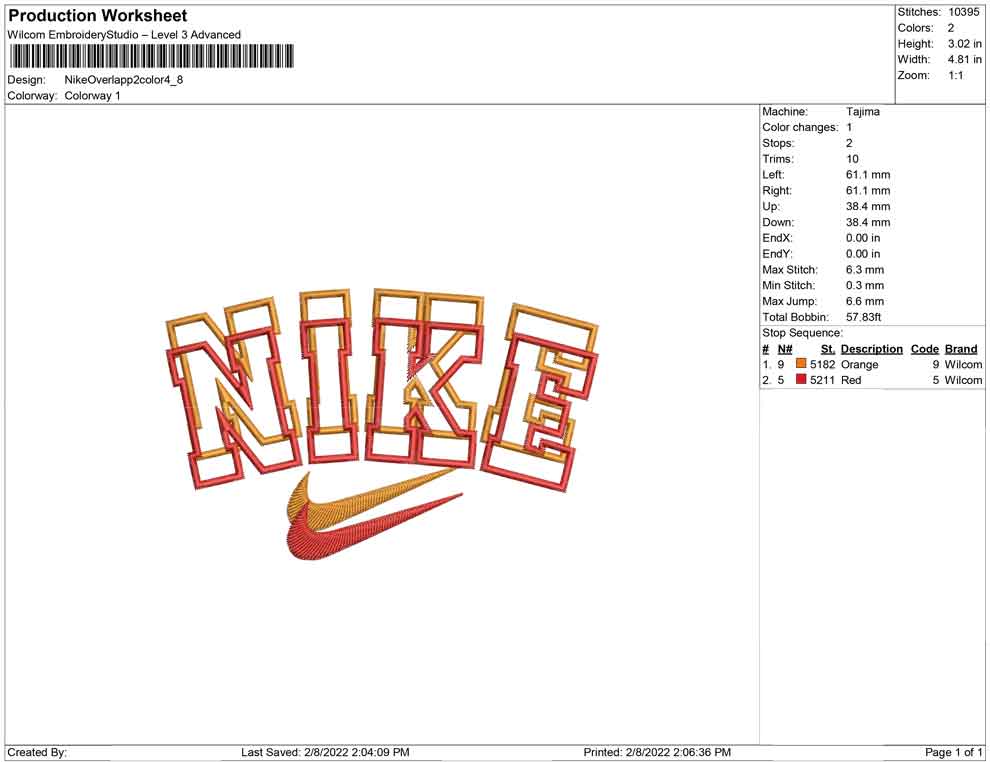Click 'Wilcom' brand in the Red row

pyautogui.click(x=963, y=380)
